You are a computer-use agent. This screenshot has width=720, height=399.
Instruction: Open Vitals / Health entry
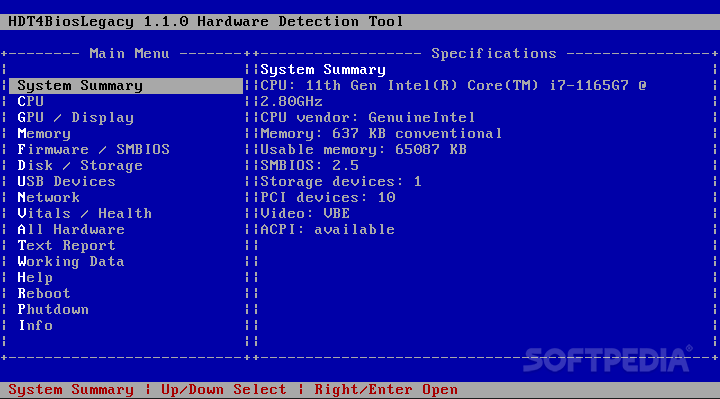(84, 214)
